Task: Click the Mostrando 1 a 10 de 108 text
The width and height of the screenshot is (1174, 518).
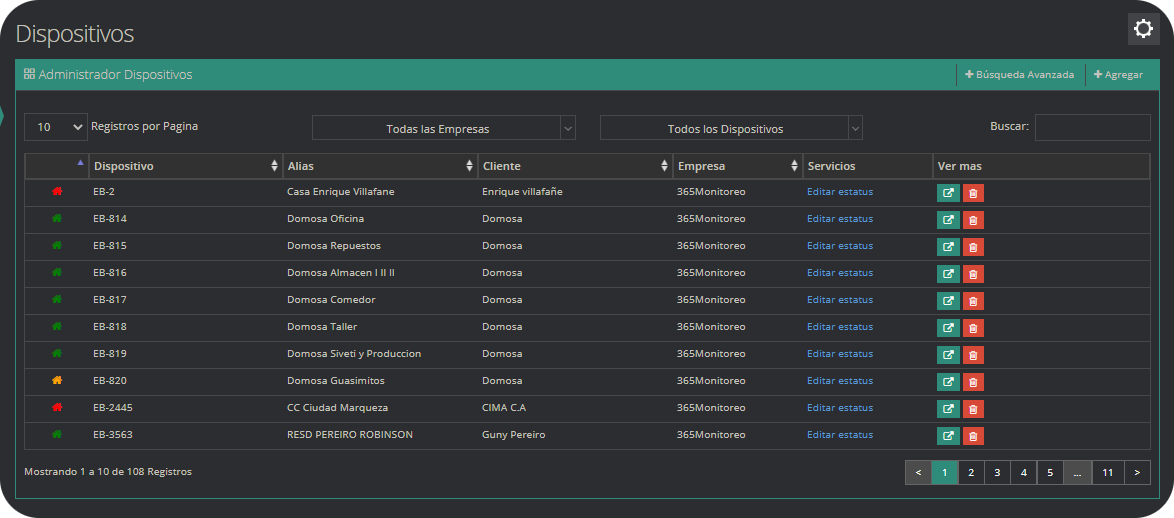Action: 108,472
